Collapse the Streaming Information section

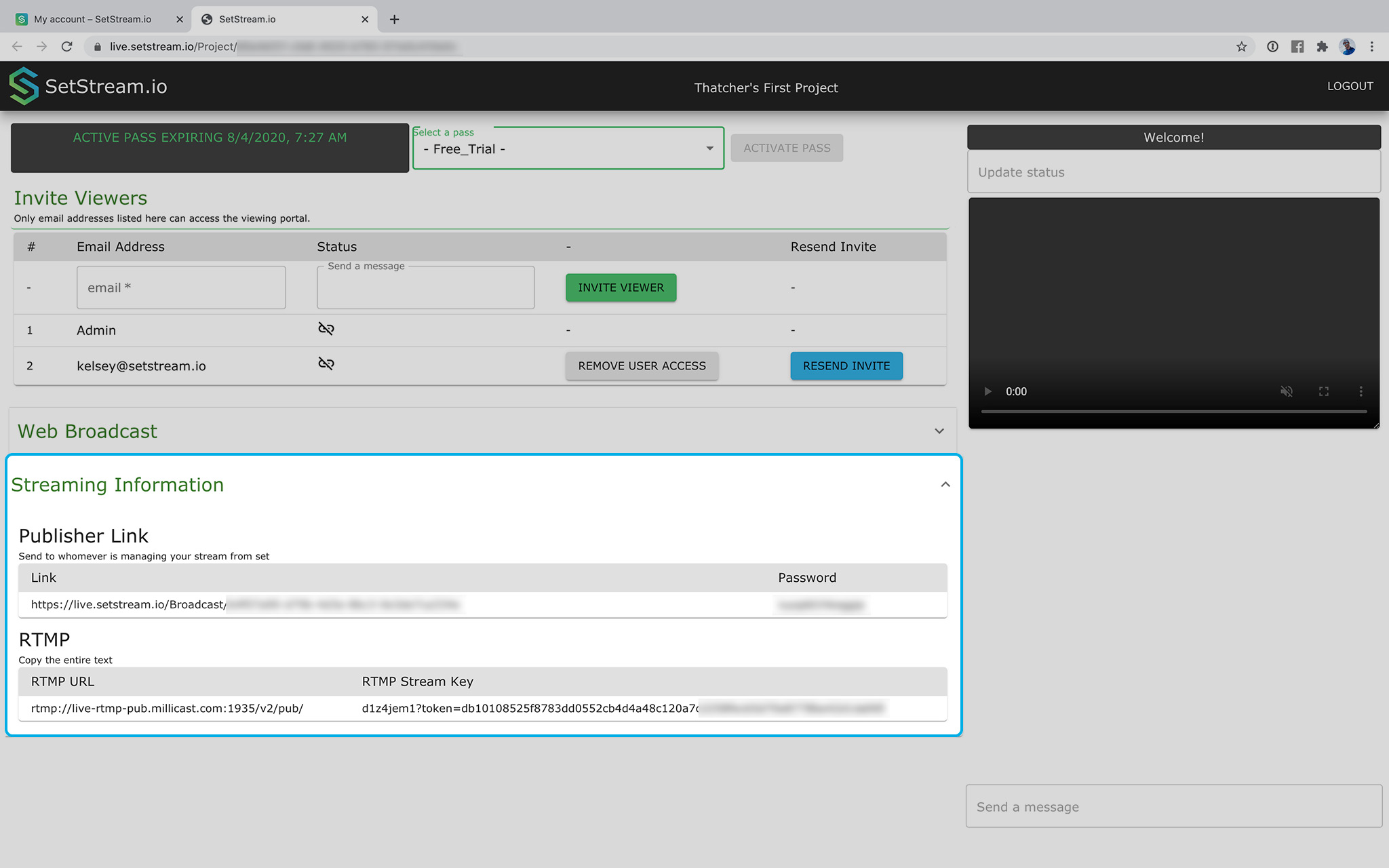coord(945,485)
